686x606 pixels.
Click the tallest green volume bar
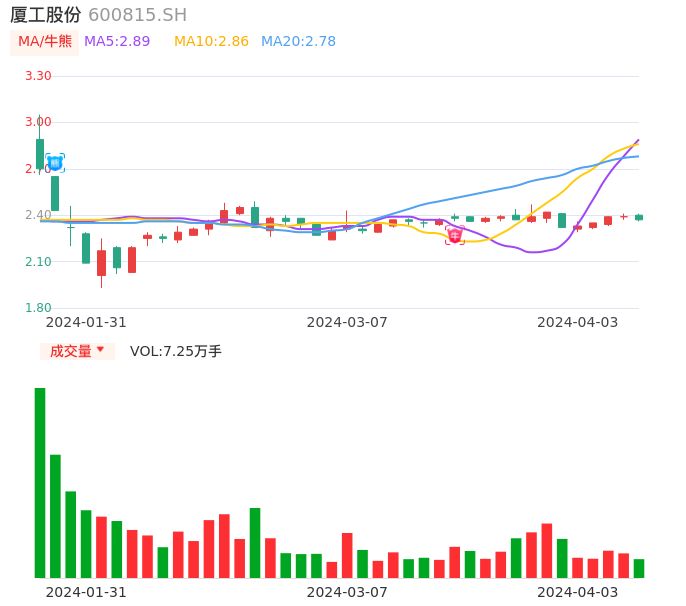40,482
